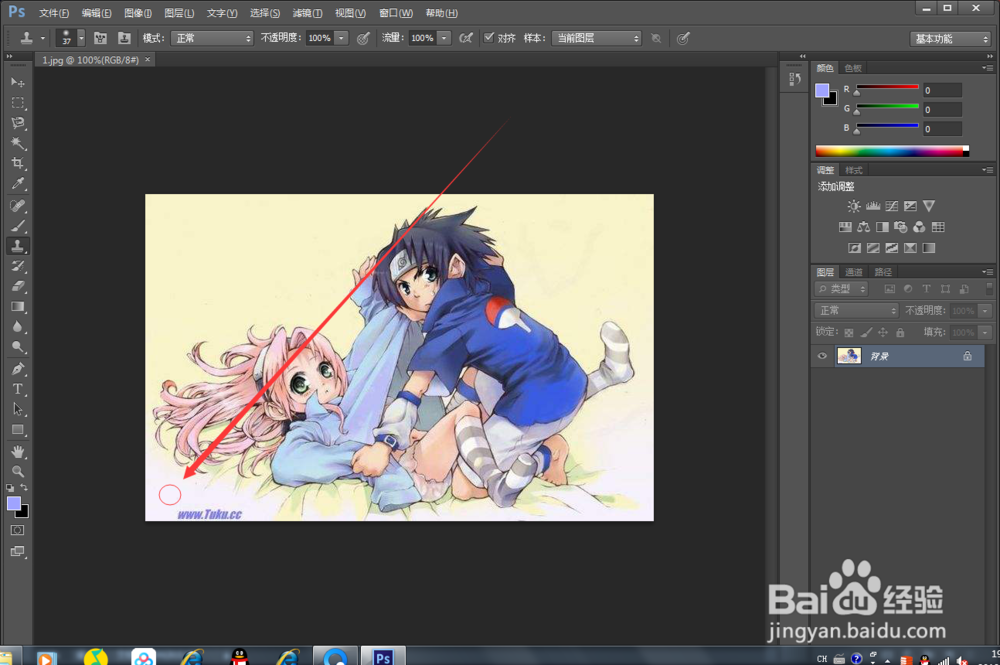Screen dimensions: 1000x665
Task: Open the 模式 blend mode dropdown
Action: [x=212, y=38]
